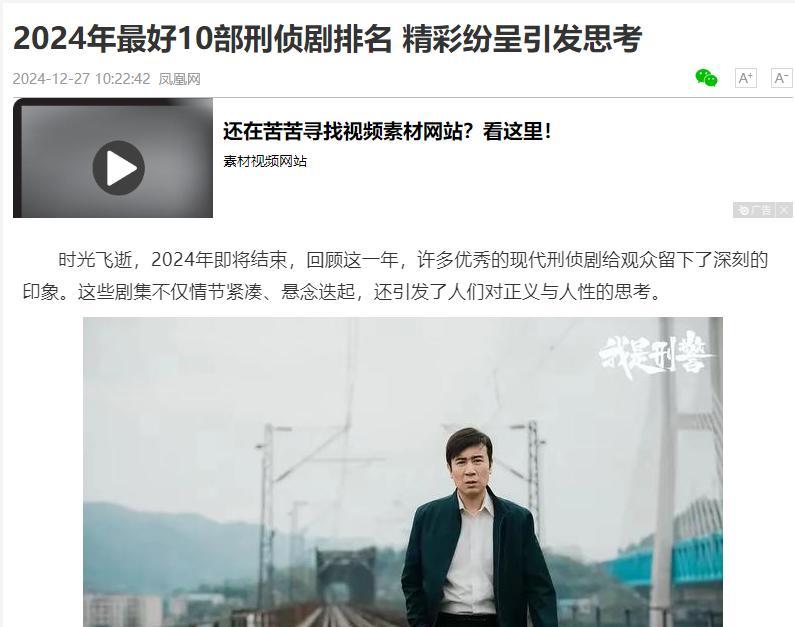Image resolution: width=795 pixels, height=627 pixels.
Task: Click the railway tunnel entrance in the photo
Action: click(x=347, y=575)
